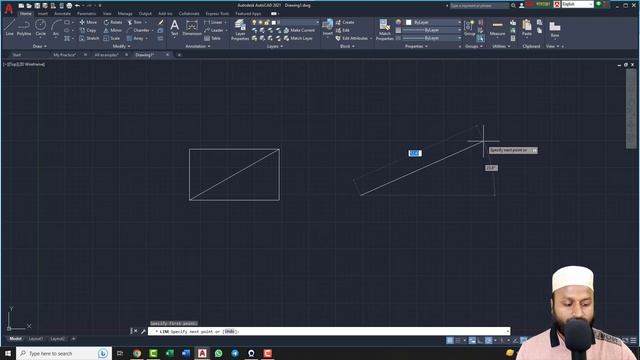Click the Windows Start button

click(x=8, y=353)
